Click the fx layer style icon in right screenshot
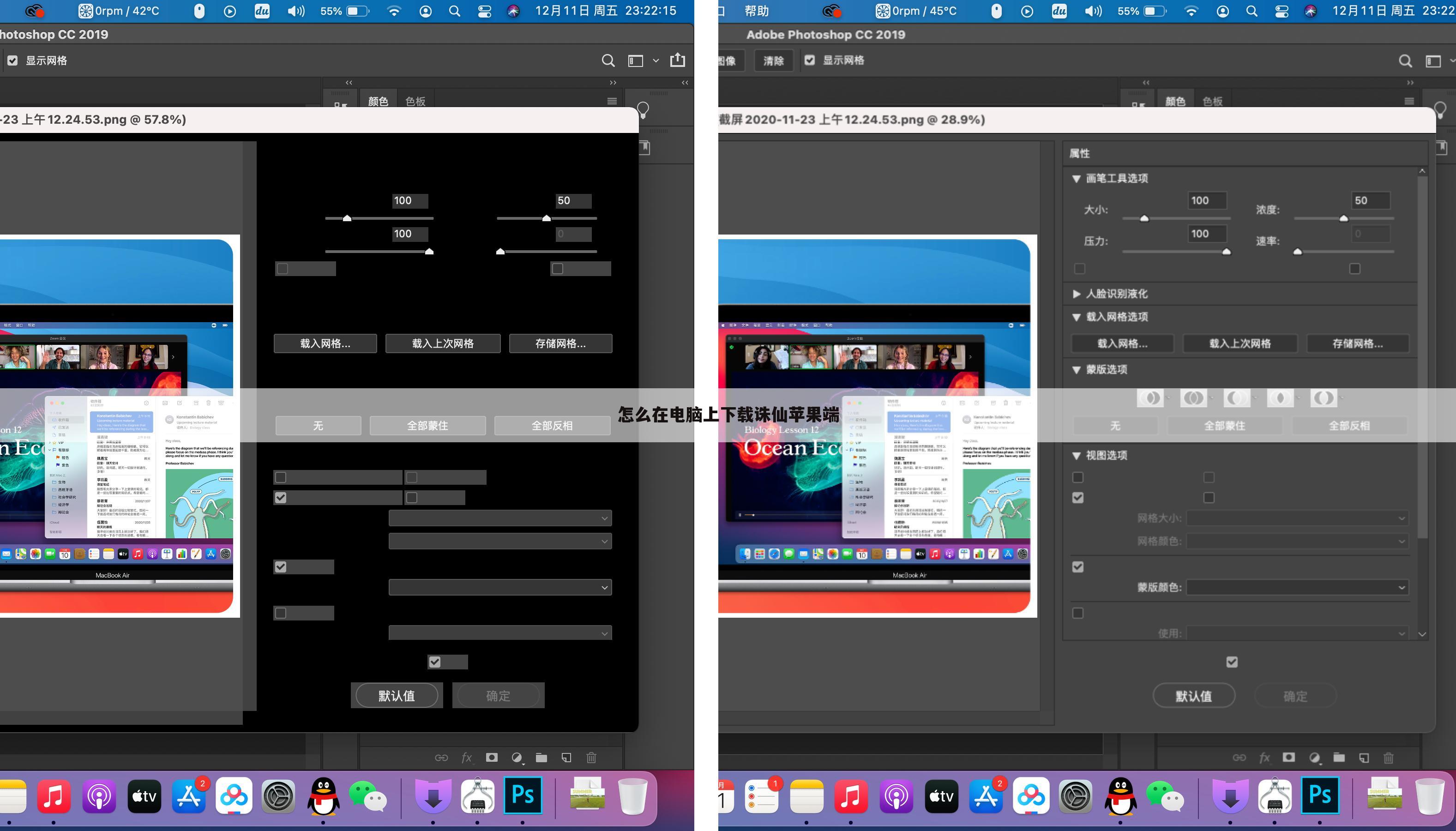Image resolution: width=1456 pixels, height=831 pixels. pos(1265,758)
